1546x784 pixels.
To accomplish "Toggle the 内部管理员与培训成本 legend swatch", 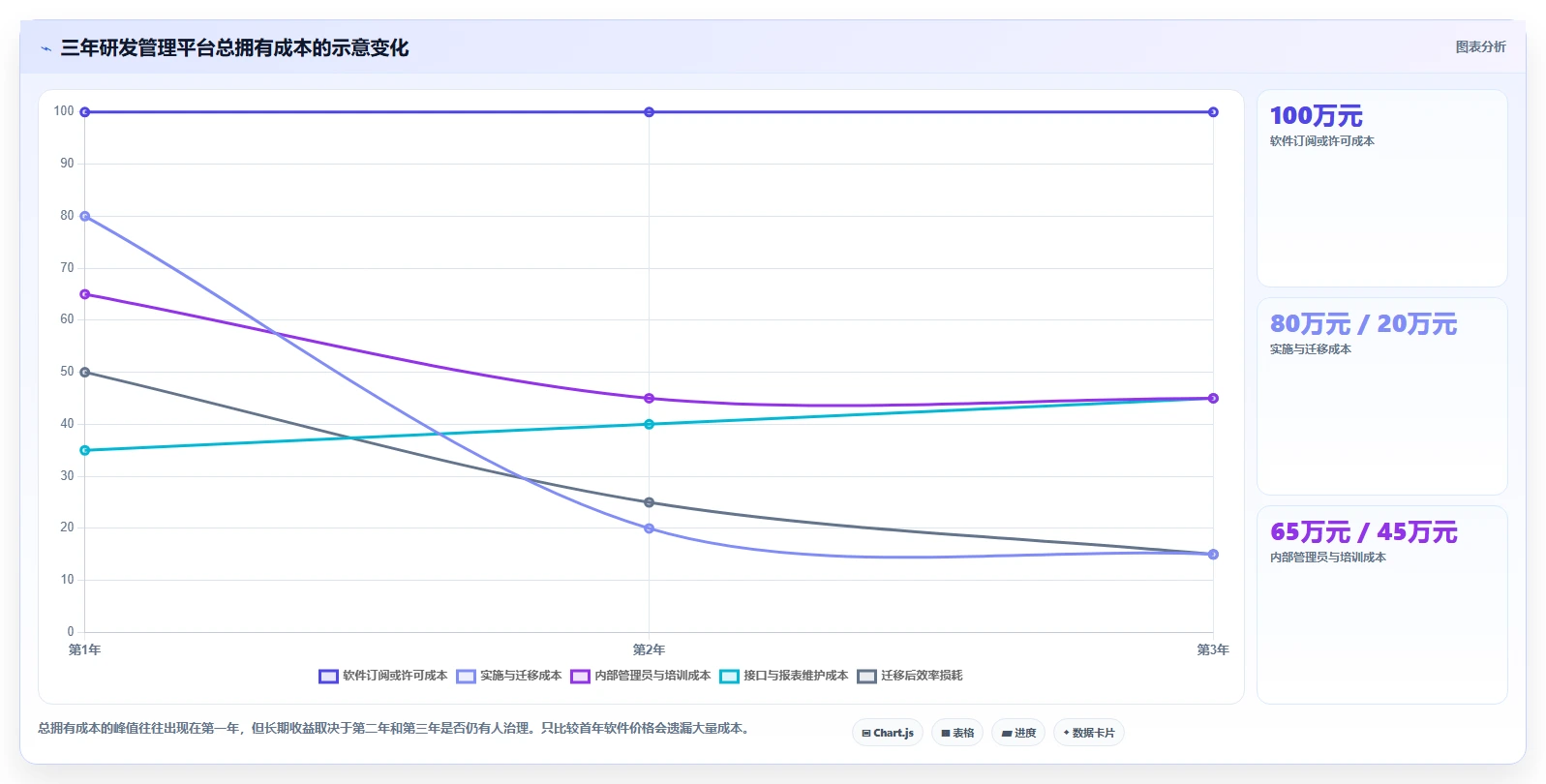I will coord(580,677).
